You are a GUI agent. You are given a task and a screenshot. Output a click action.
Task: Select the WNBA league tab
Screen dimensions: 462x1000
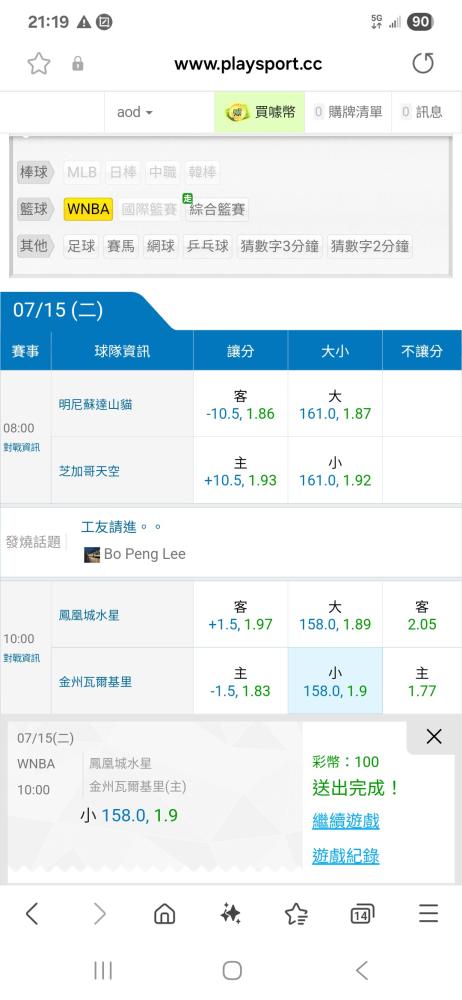tap(88, 209)
